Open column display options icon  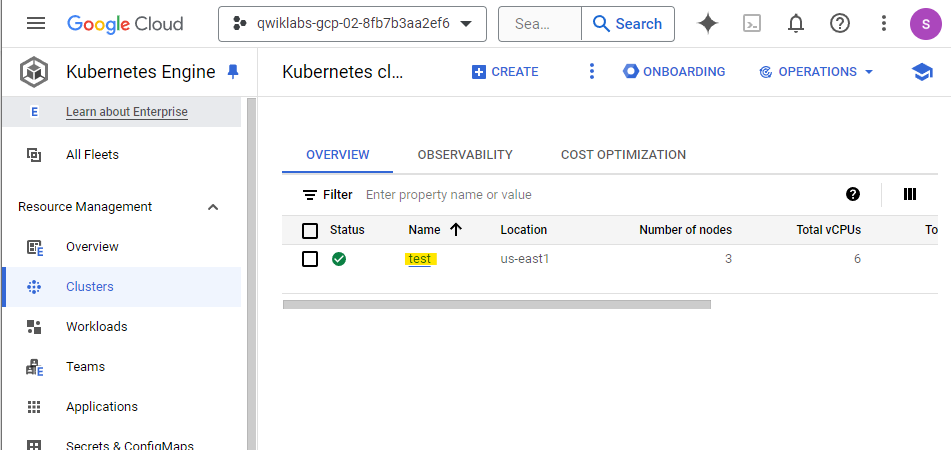point(910,194)
